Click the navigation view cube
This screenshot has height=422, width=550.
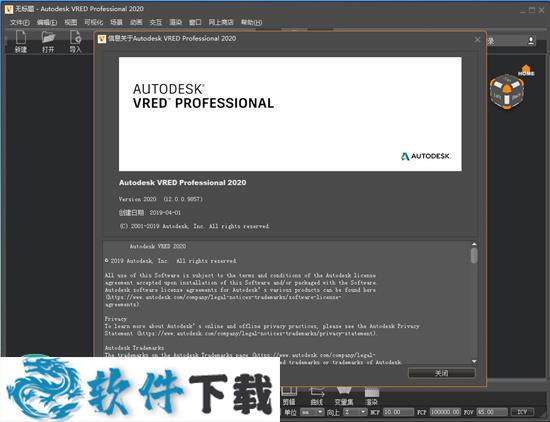coord(507,92)
